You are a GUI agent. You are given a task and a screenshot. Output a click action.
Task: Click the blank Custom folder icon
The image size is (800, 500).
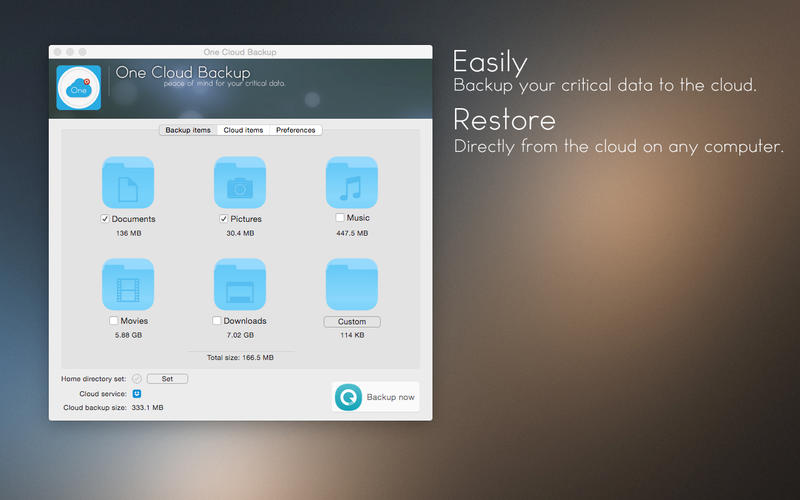click(x=352, y=284)
